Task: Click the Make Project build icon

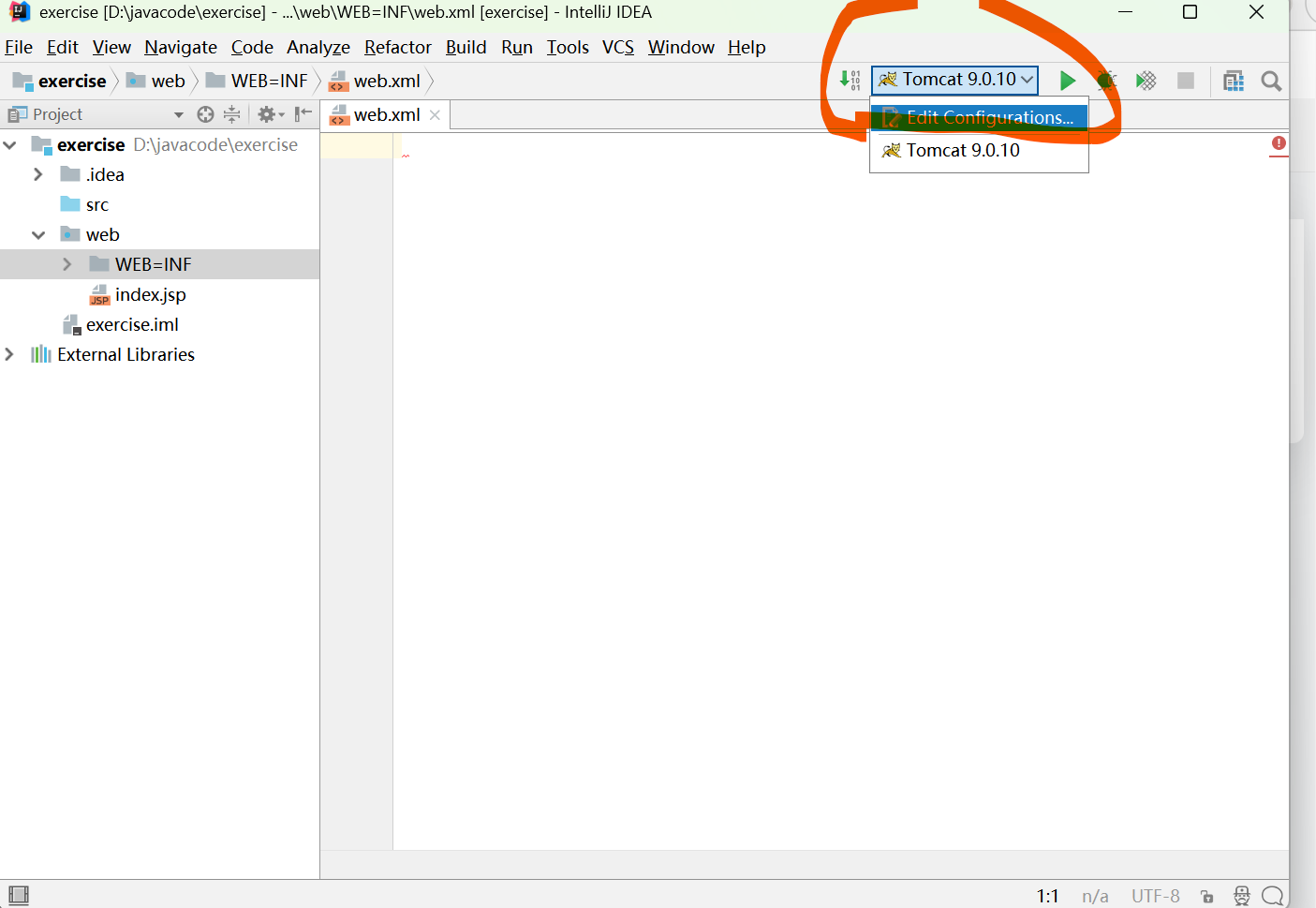Action: coord(850,81)
